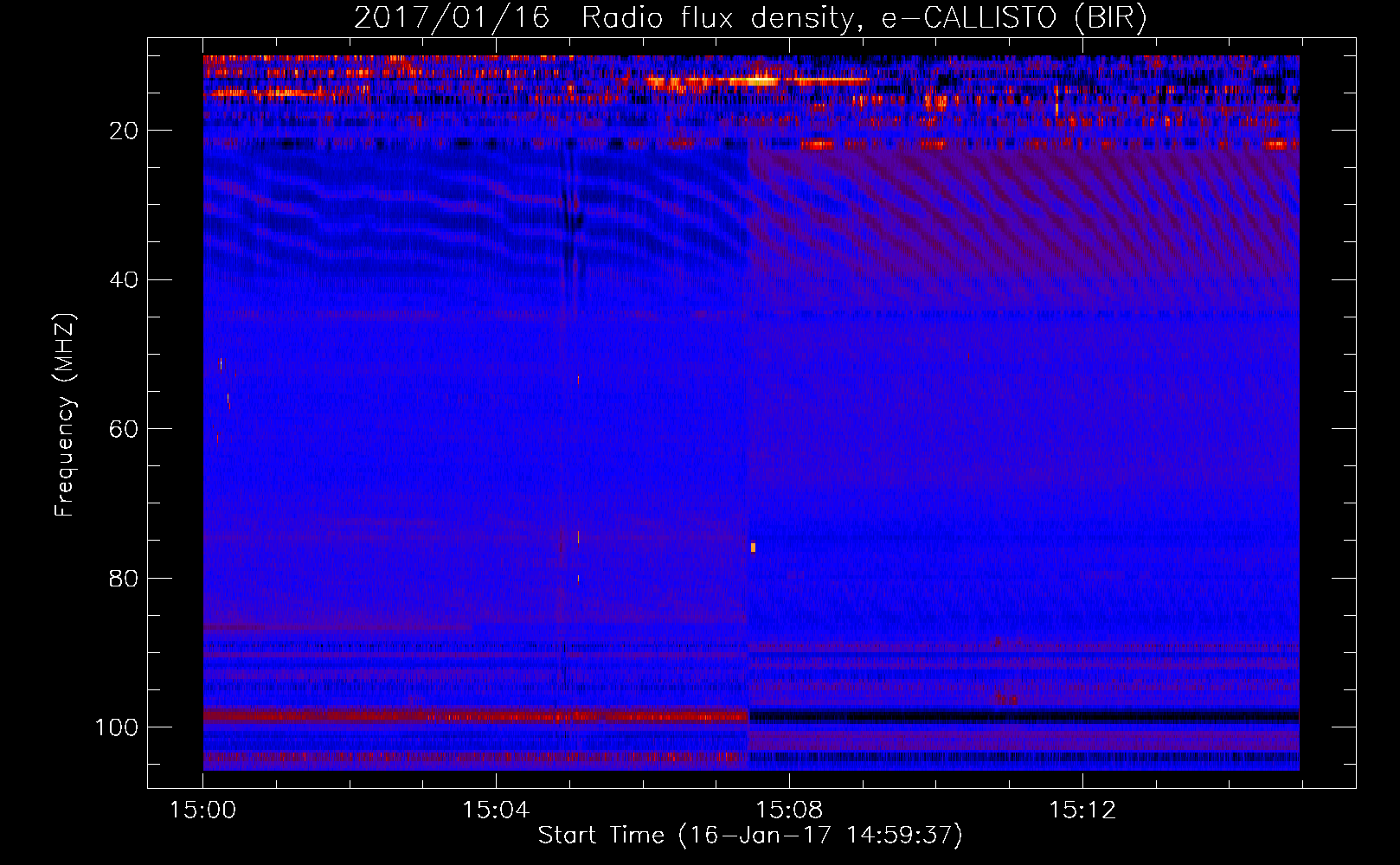Click the '60' frequency tick label
Image resolution: width=1400 pixels, height=865 pixels.
[x=124, y=429]
